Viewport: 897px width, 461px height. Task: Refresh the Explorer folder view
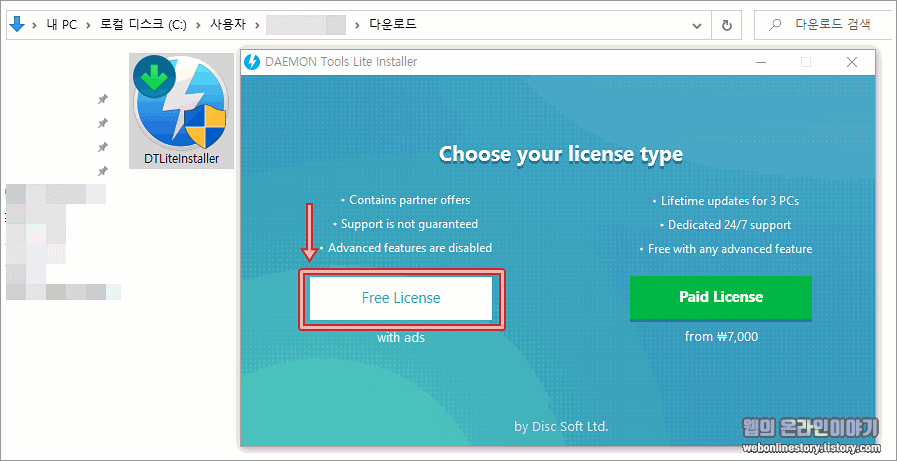(727, 25)
